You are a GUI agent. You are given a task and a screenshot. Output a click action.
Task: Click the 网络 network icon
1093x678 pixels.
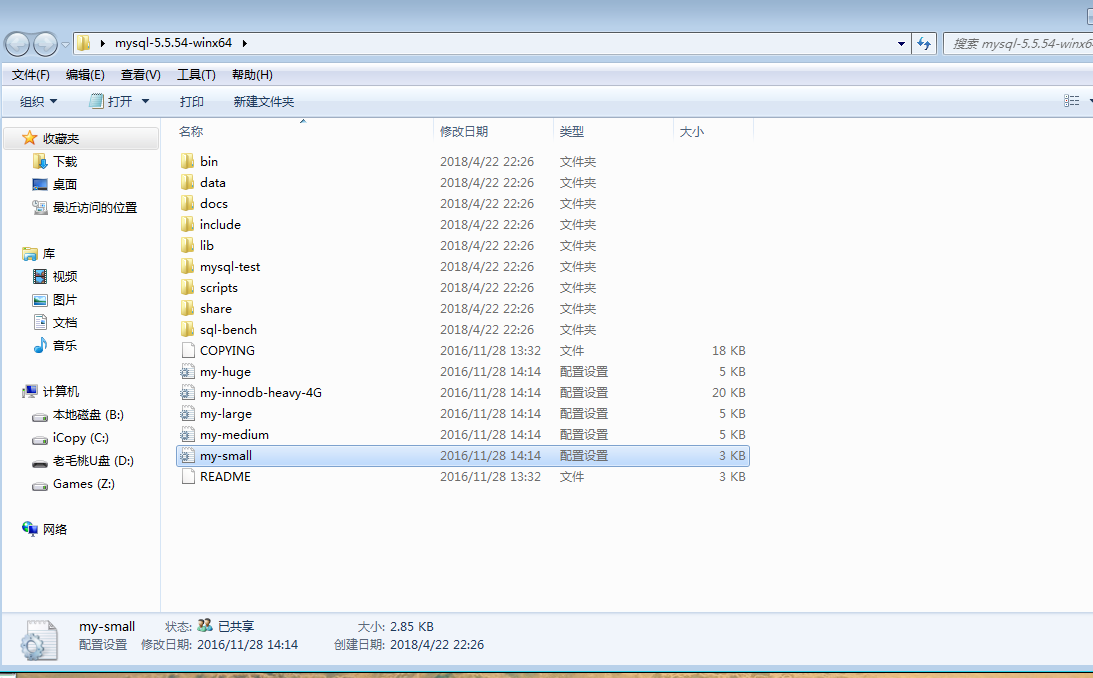[x=30, y=529]
